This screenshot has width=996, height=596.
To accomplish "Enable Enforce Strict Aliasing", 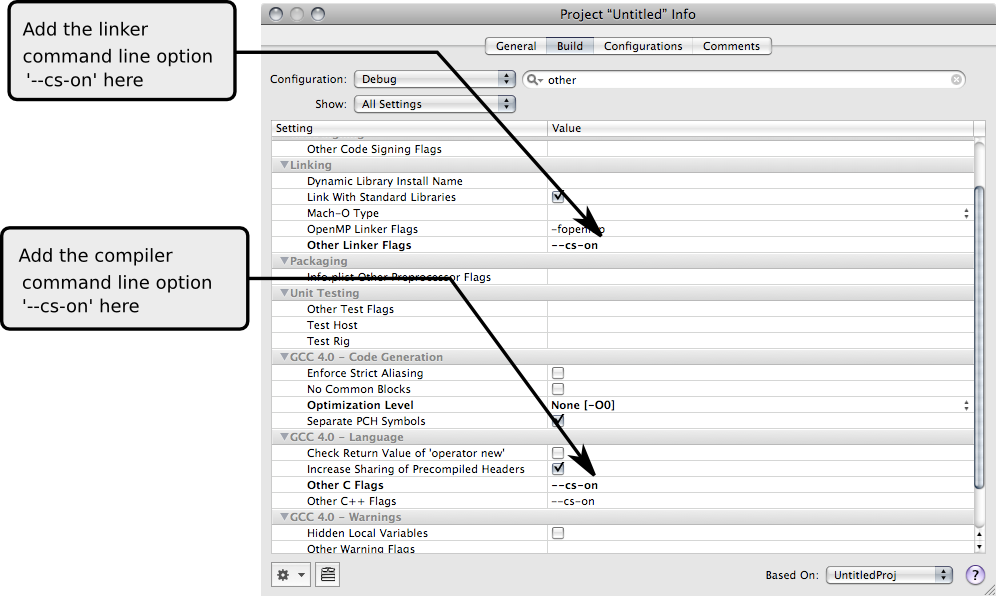I will 557,372.
